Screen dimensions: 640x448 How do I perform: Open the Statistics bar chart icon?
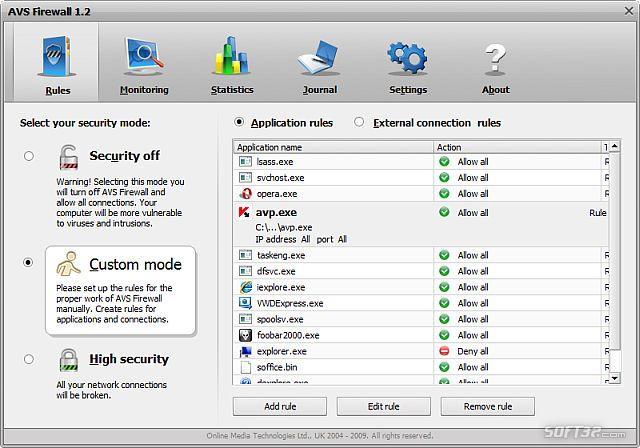(232, 55)
